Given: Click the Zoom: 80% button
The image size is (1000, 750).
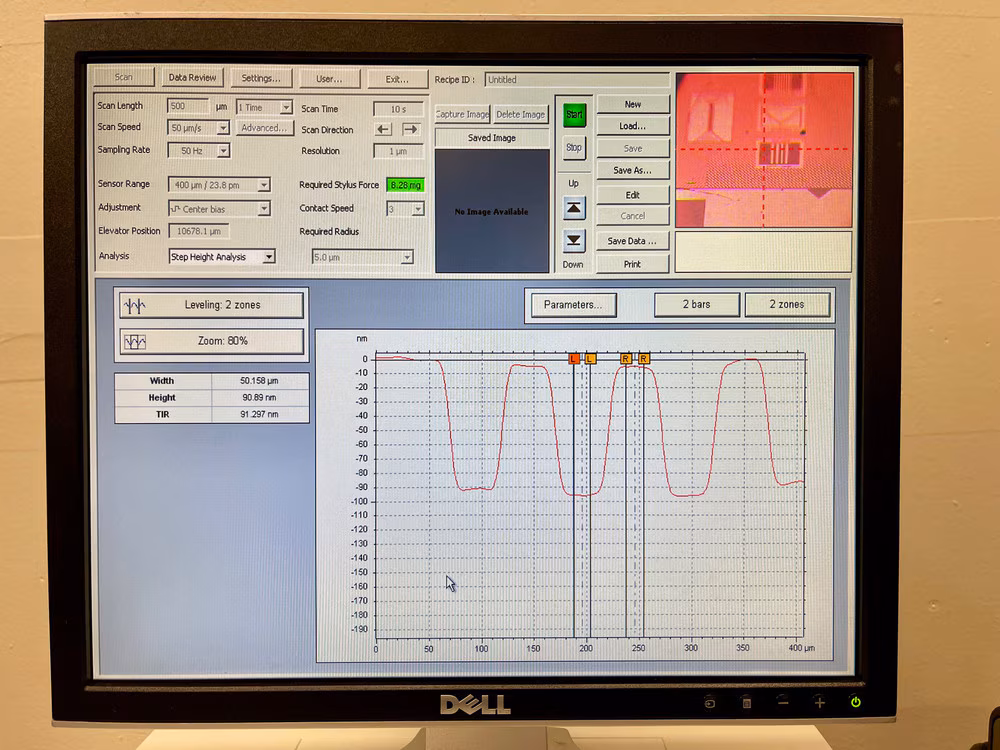Looking at the screenshot, I should pyautogui.click(x=211, y=341).
